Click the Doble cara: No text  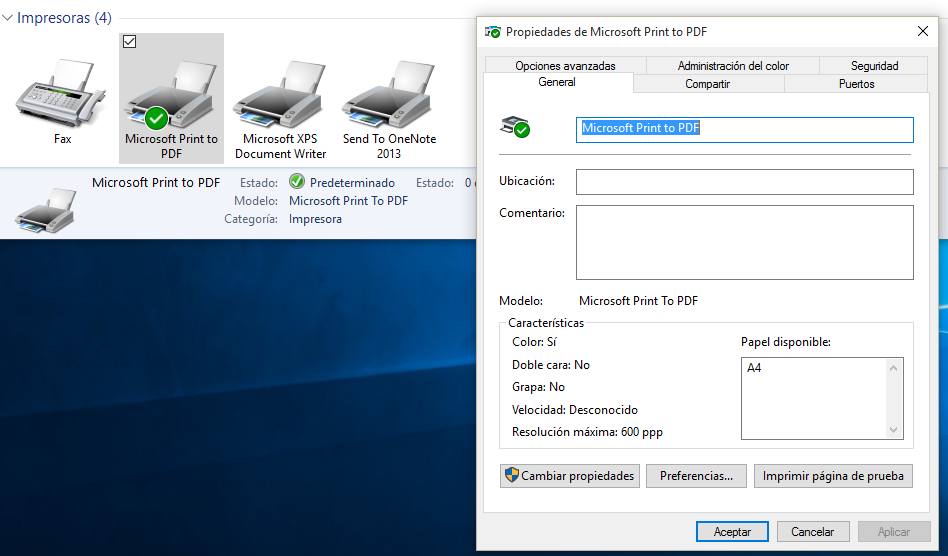click(550, 364)
